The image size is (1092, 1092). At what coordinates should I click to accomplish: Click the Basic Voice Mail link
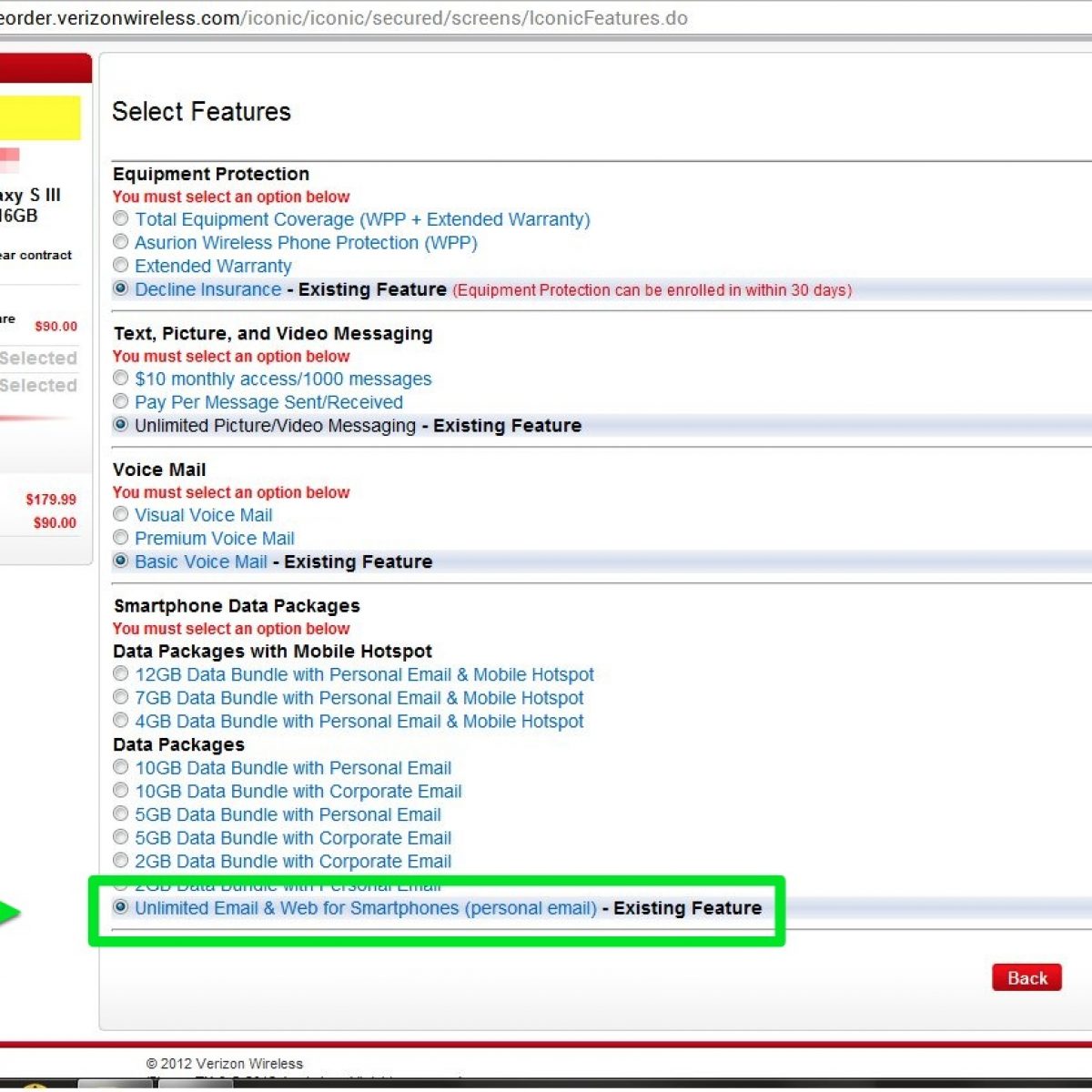pyautogui.click(x=201, y=561)
